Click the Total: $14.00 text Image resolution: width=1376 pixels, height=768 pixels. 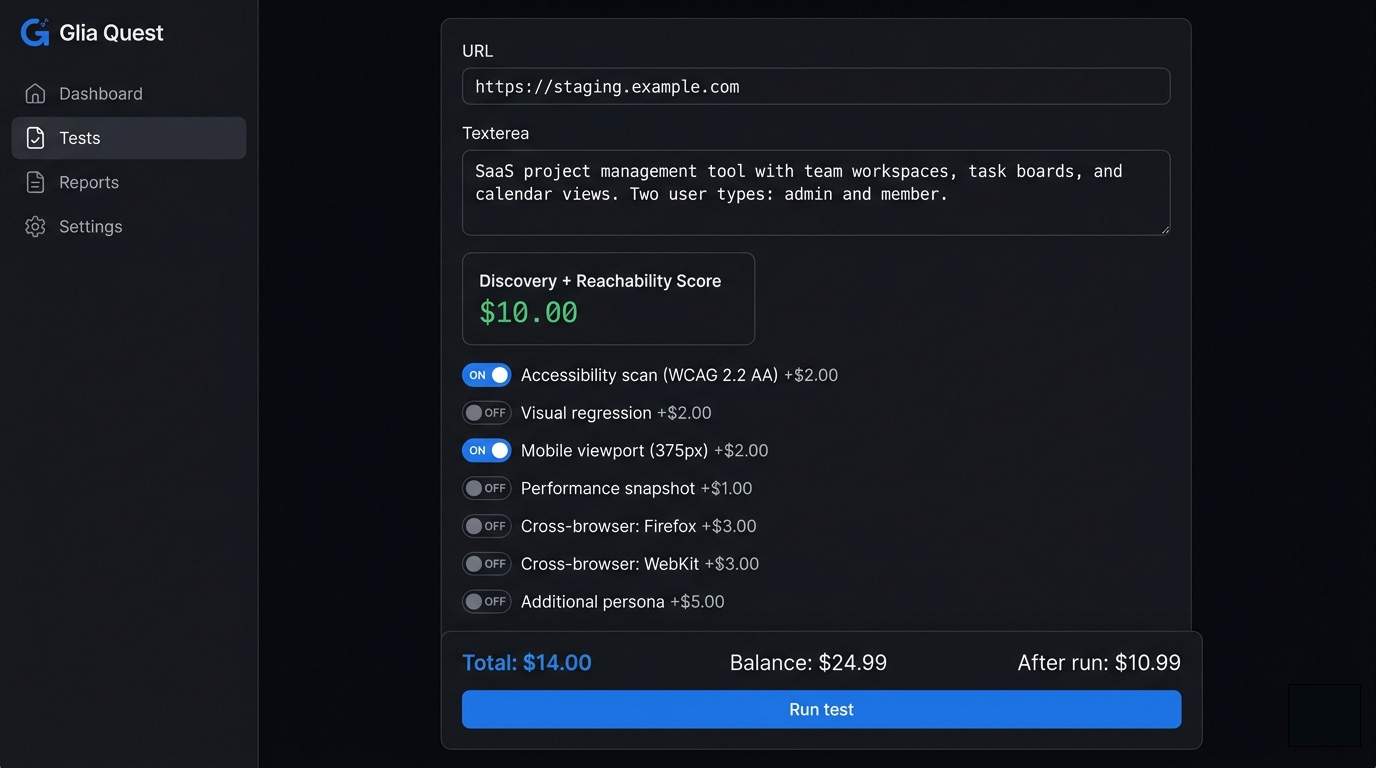[527, 662]
